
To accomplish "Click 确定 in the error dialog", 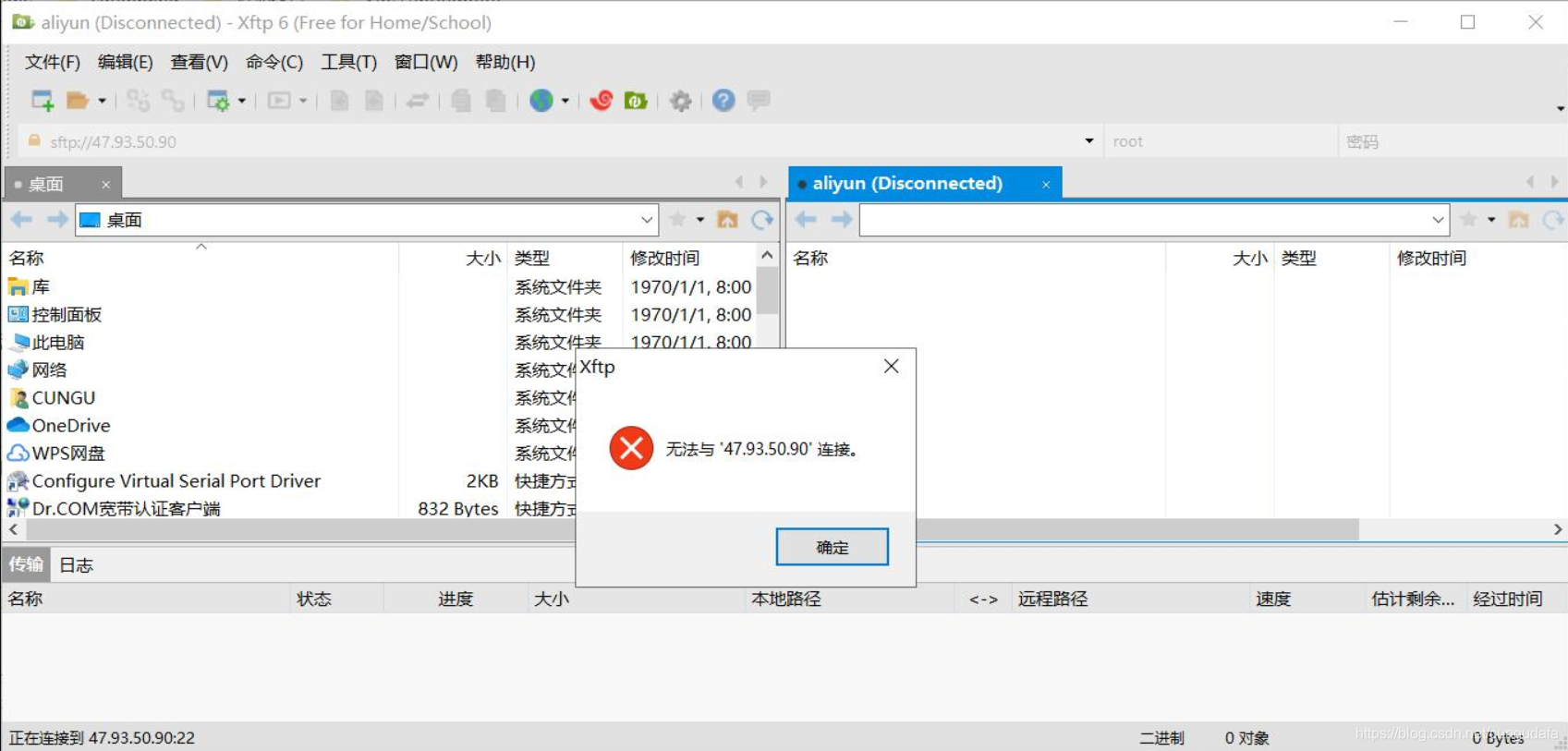I will 832,547.
